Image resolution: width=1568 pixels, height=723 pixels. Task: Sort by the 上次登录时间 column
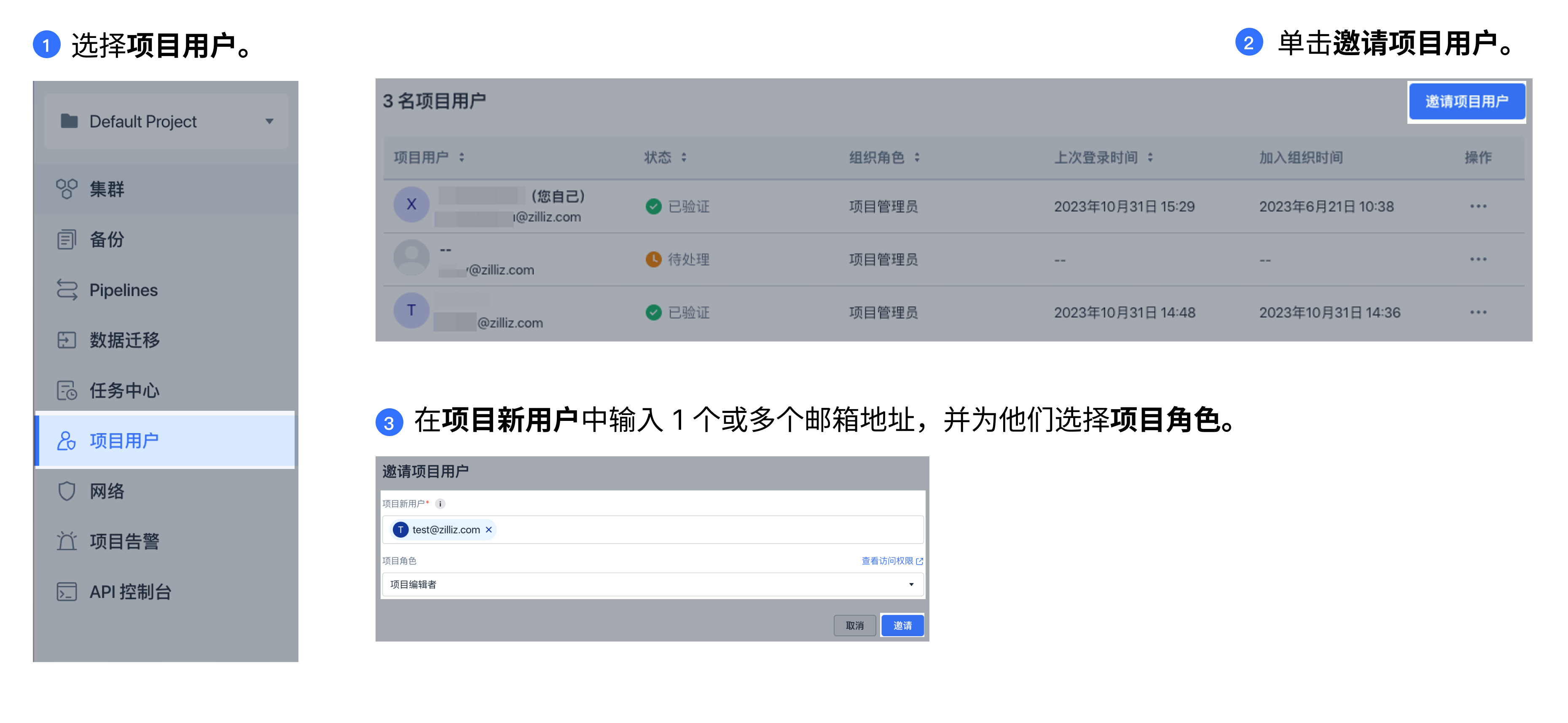[x=1150, y=158]
